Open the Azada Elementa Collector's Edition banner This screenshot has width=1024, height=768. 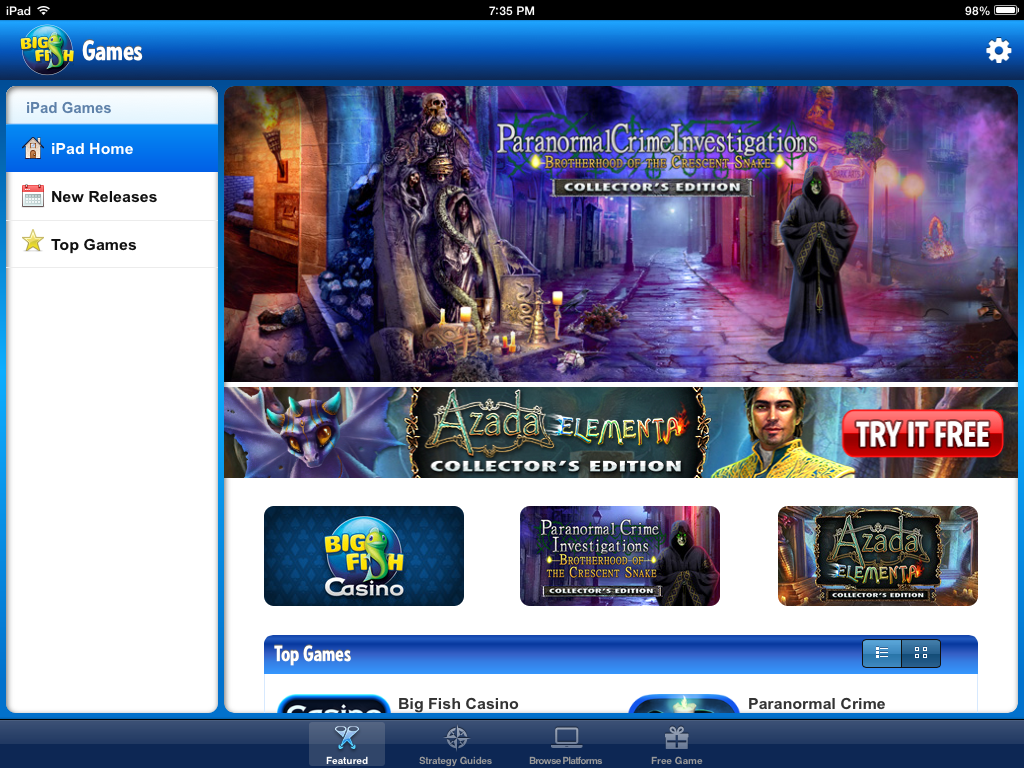click(x=620, y=432)
